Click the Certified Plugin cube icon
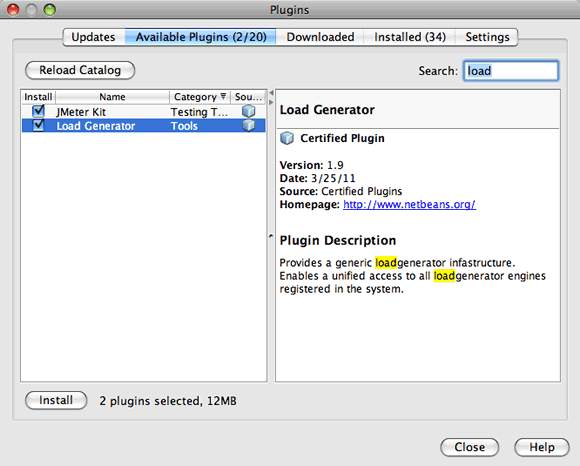The image size is (580, 466). pyautogui.click(x=287, y=138)
